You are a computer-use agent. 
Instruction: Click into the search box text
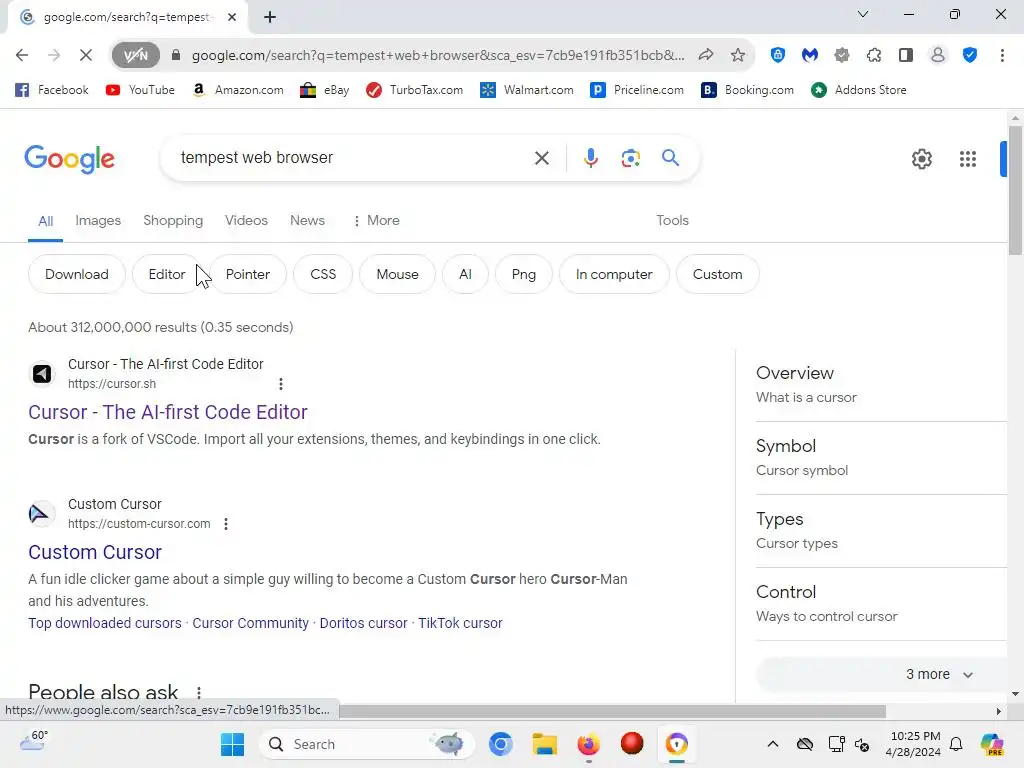[x=257, y=158]
